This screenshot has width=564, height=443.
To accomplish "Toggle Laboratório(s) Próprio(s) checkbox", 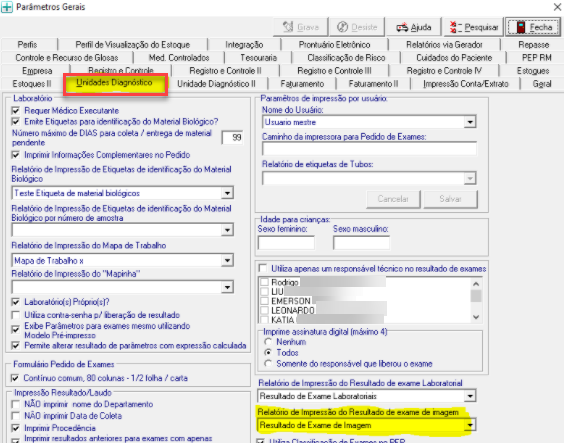I will pyautogui.click(x=16, y=302).
